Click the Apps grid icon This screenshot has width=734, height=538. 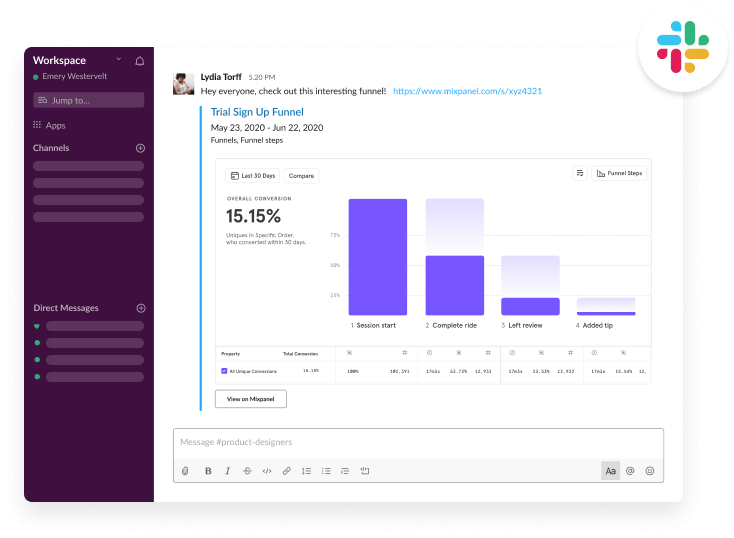(x=37, y=125)
